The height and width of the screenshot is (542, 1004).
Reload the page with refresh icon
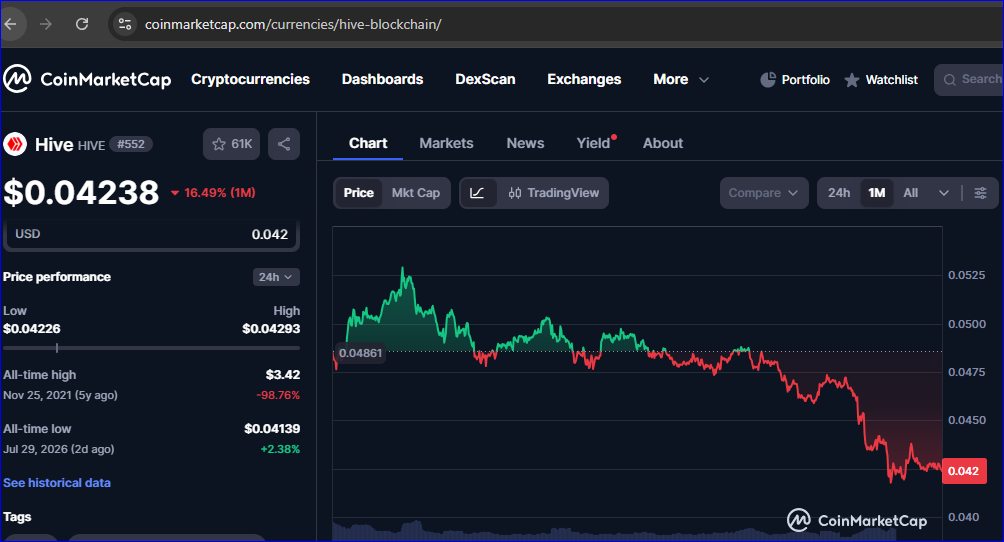(x=82, y=24)
